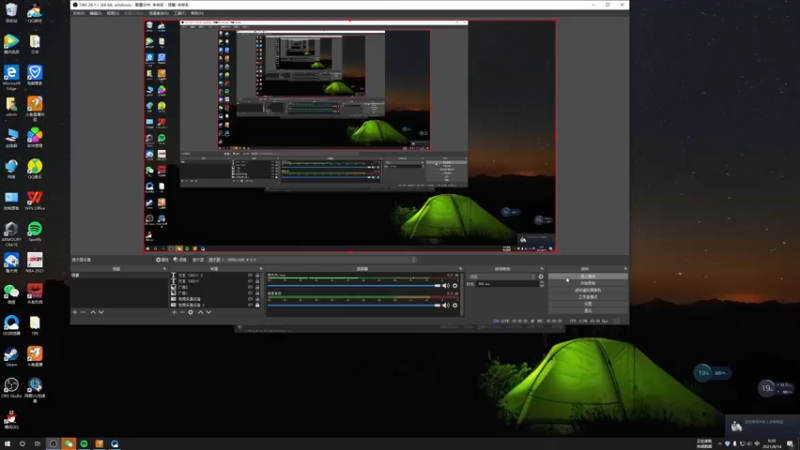The width and height of the screenshot is (800, 450).
Task: Open source properties gear below sources list
Action: tap(191, 312)
